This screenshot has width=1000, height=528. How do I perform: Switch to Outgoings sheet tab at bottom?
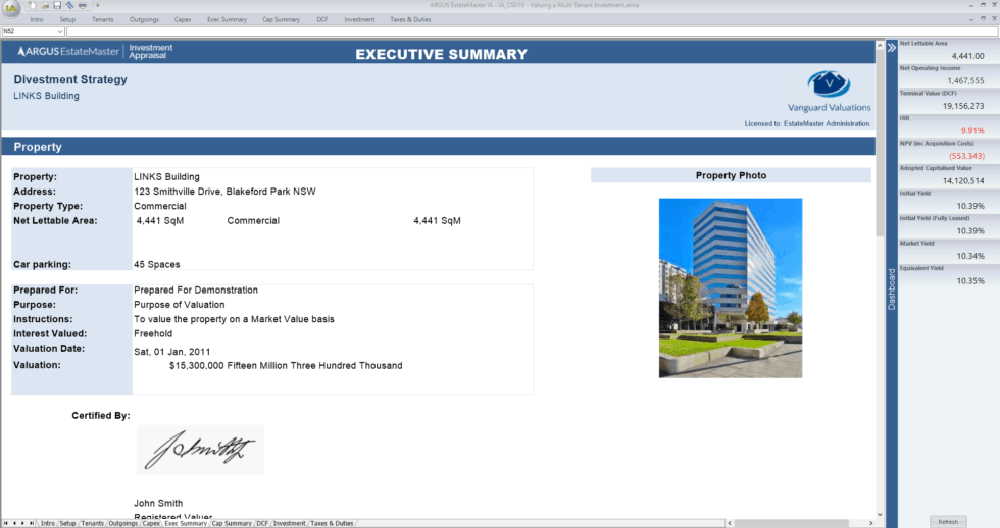[x=122, y=523]
